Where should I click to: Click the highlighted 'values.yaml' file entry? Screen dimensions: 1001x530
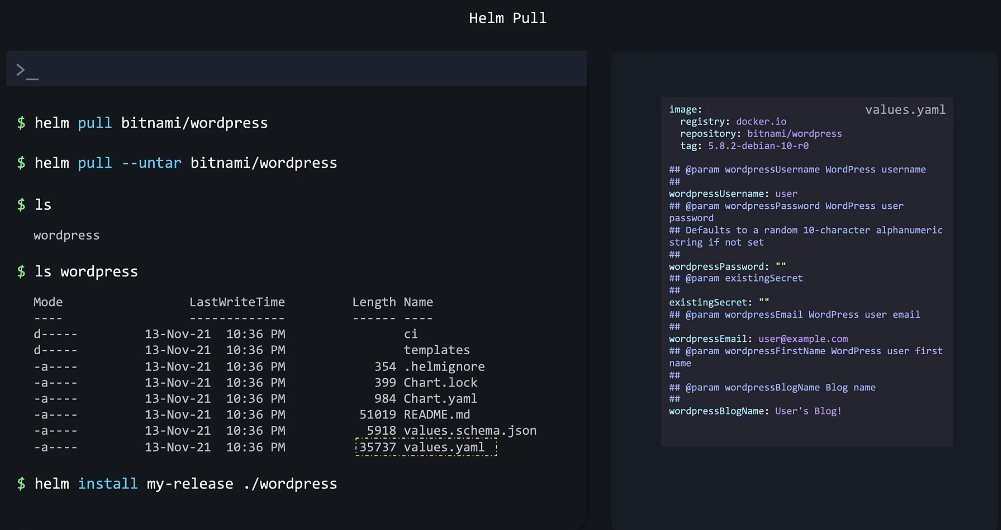(x=426, y=447)
